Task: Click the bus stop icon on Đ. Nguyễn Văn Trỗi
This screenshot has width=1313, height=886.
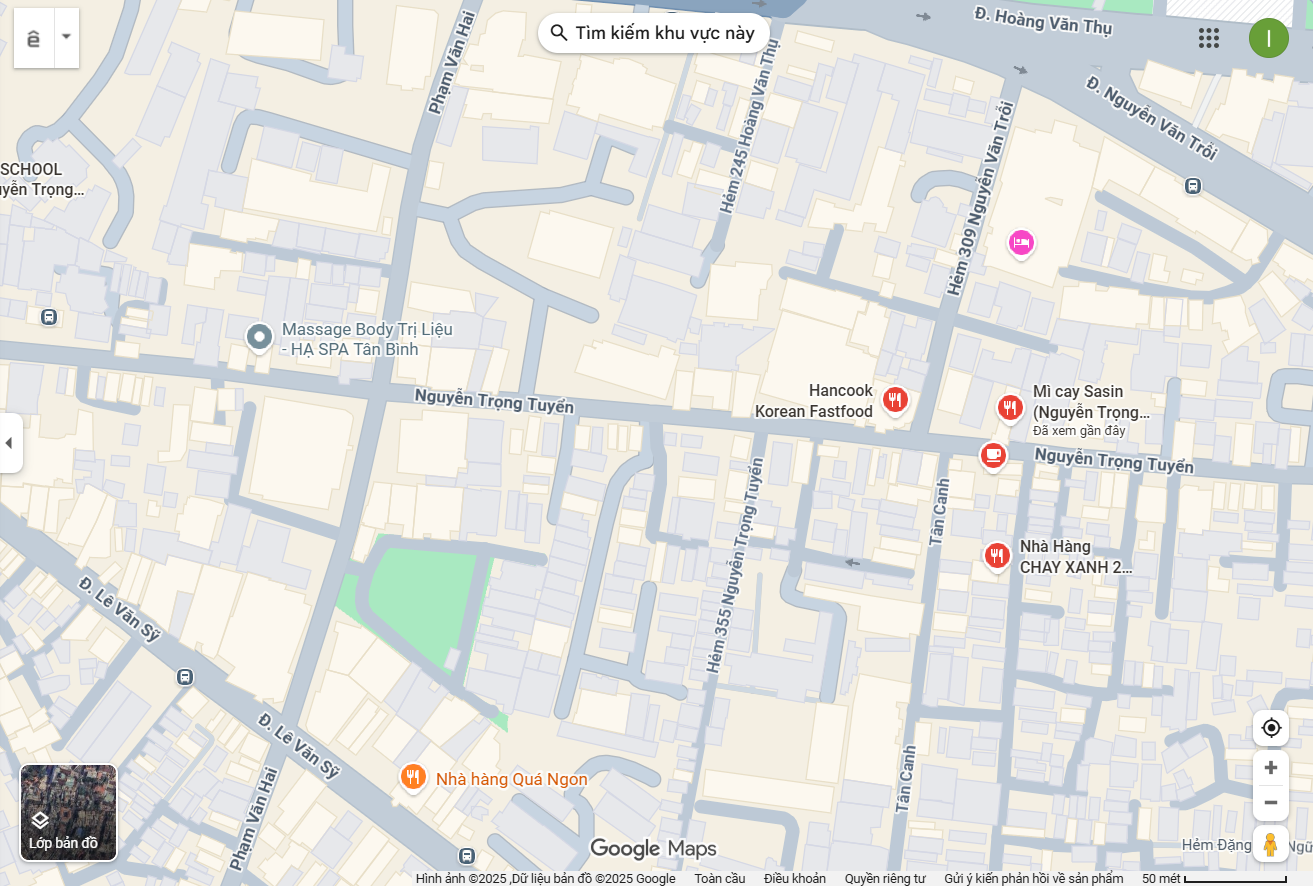Action: [1193, 186]
